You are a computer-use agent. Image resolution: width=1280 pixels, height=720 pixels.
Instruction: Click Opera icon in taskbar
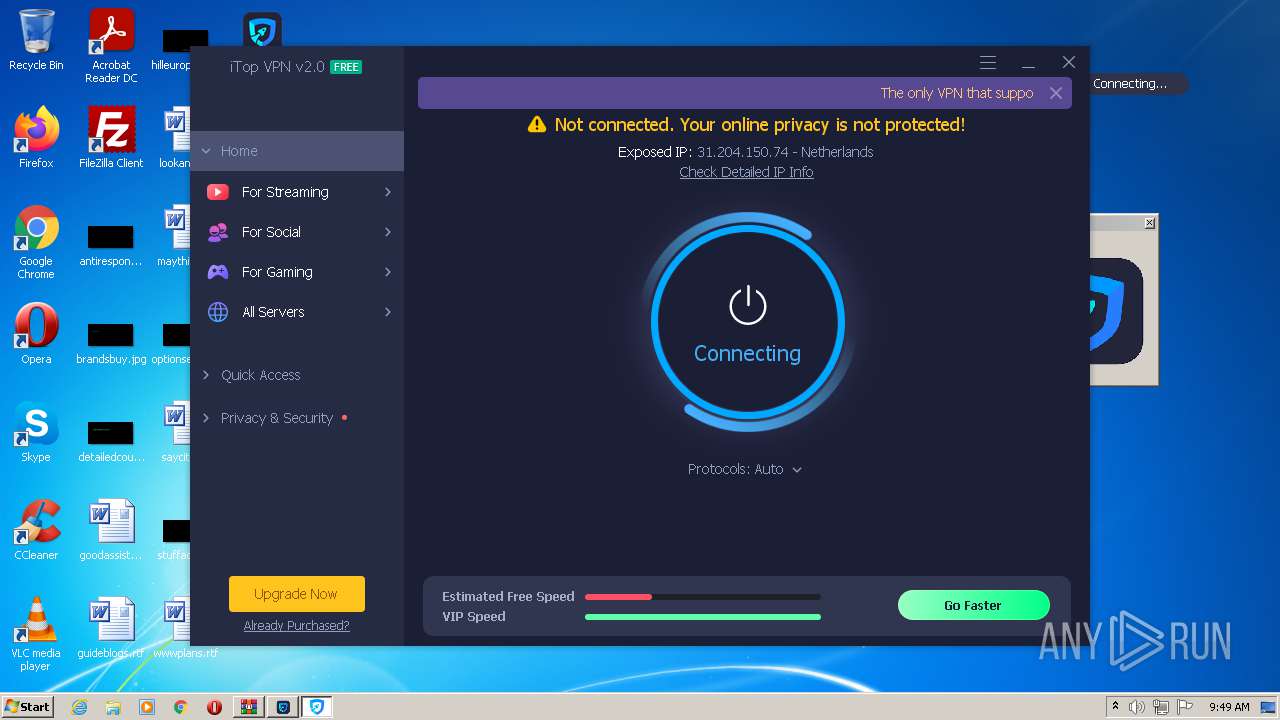pyautogui.click(x=215, y=707)
